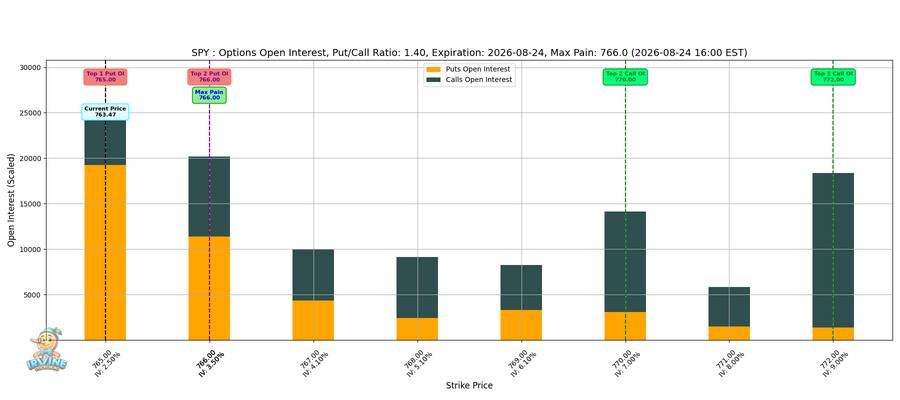900x400 pixels.
Task: Click the orange puts bar at strike 771.00
Action: point(729,333)
